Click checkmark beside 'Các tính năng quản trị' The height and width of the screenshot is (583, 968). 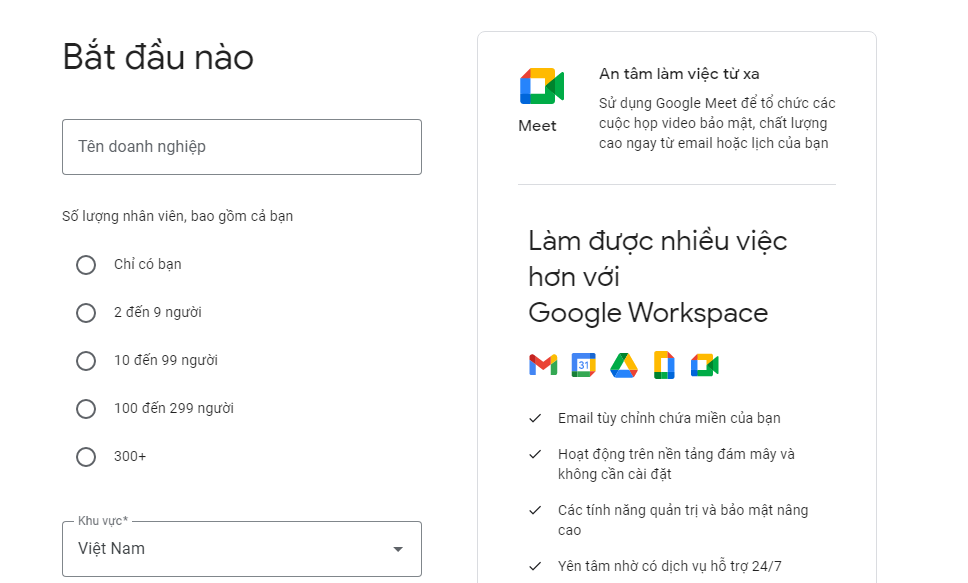pos(535,510)
